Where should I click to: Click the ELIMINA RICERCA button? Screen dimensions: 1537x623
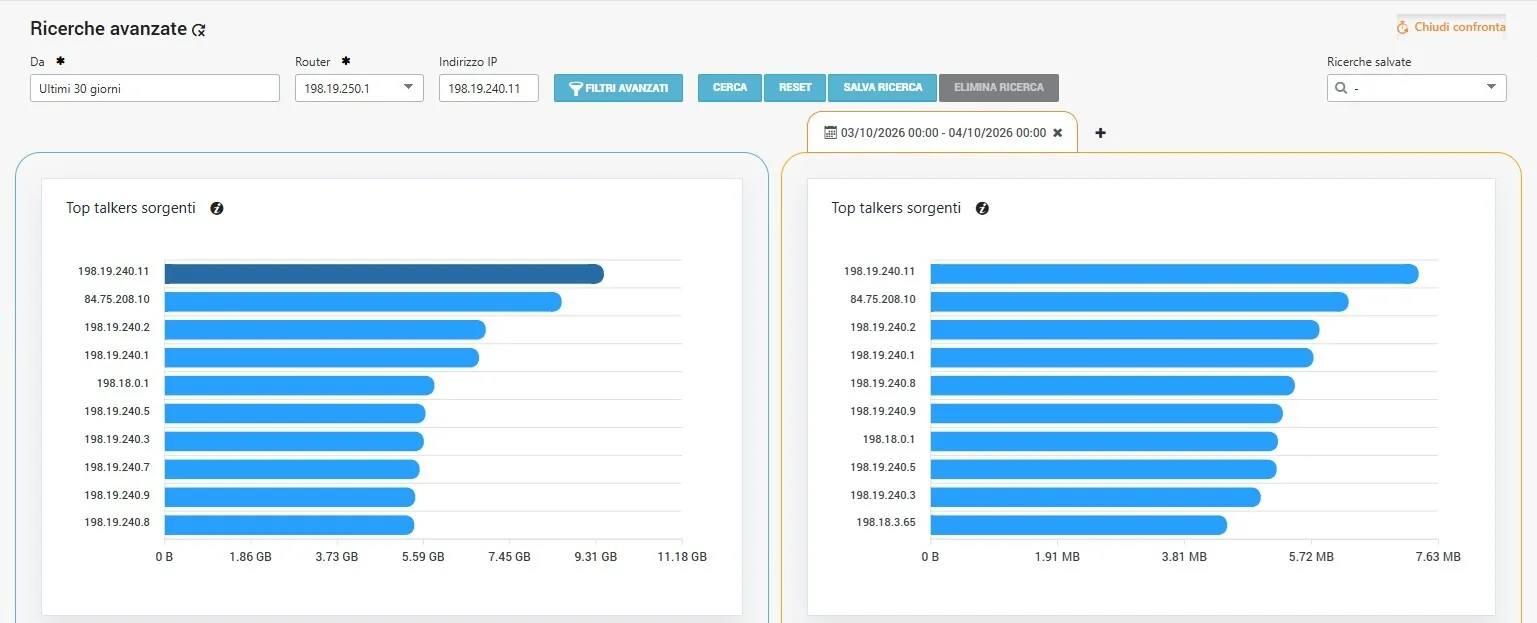(999, 88)
